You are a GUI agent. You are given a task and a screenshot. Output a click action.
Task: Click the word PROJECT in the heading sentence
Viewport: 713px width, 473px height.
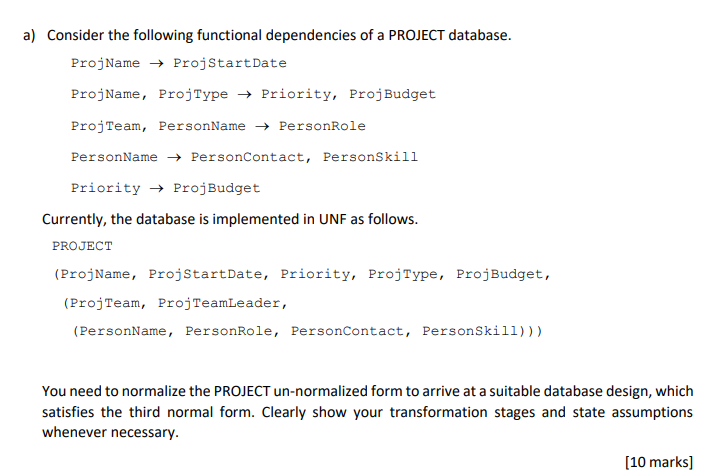pos(416,35)
